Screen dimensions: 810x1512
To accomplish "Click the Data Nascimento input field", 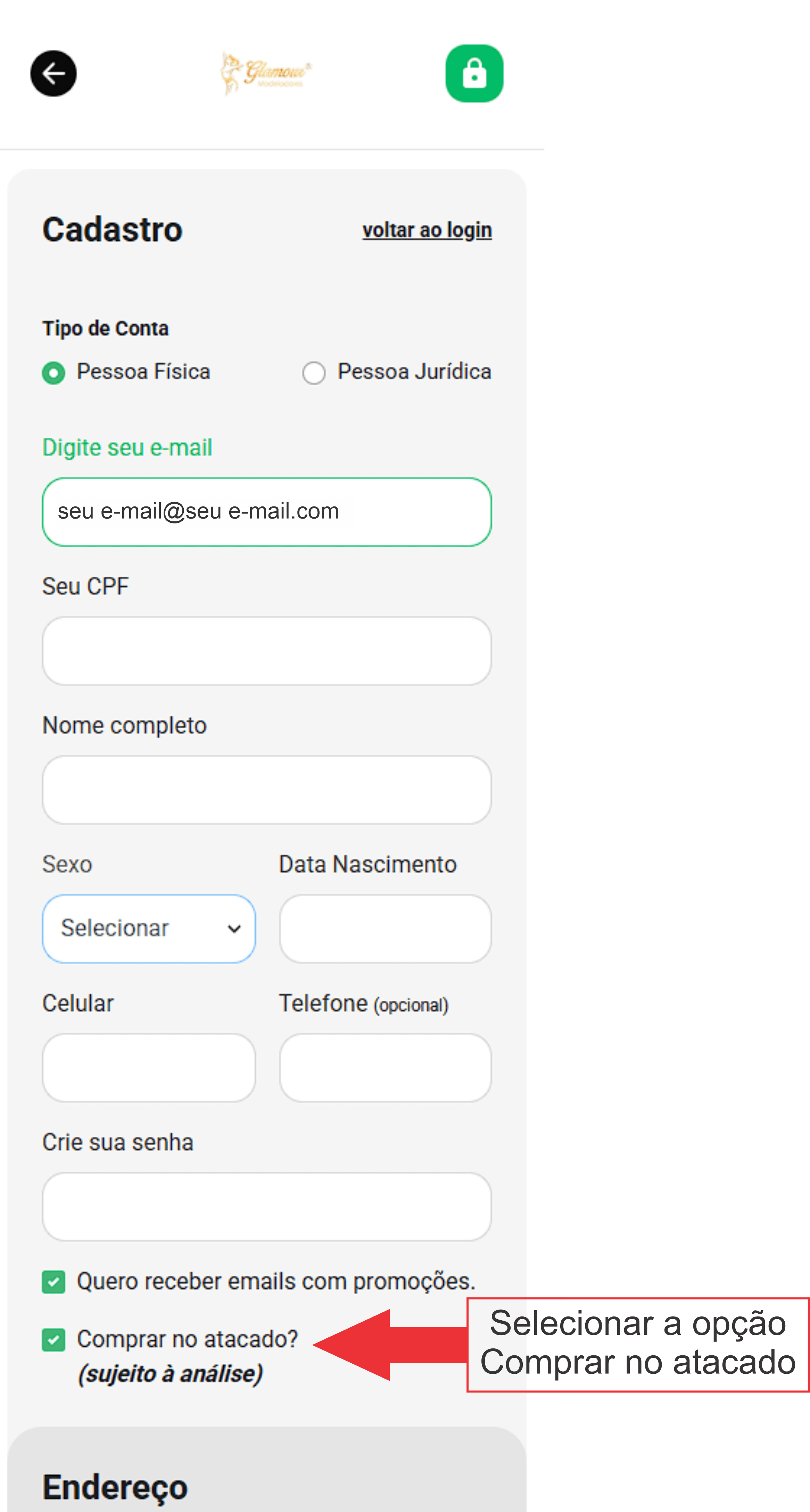I will (386, 928).
